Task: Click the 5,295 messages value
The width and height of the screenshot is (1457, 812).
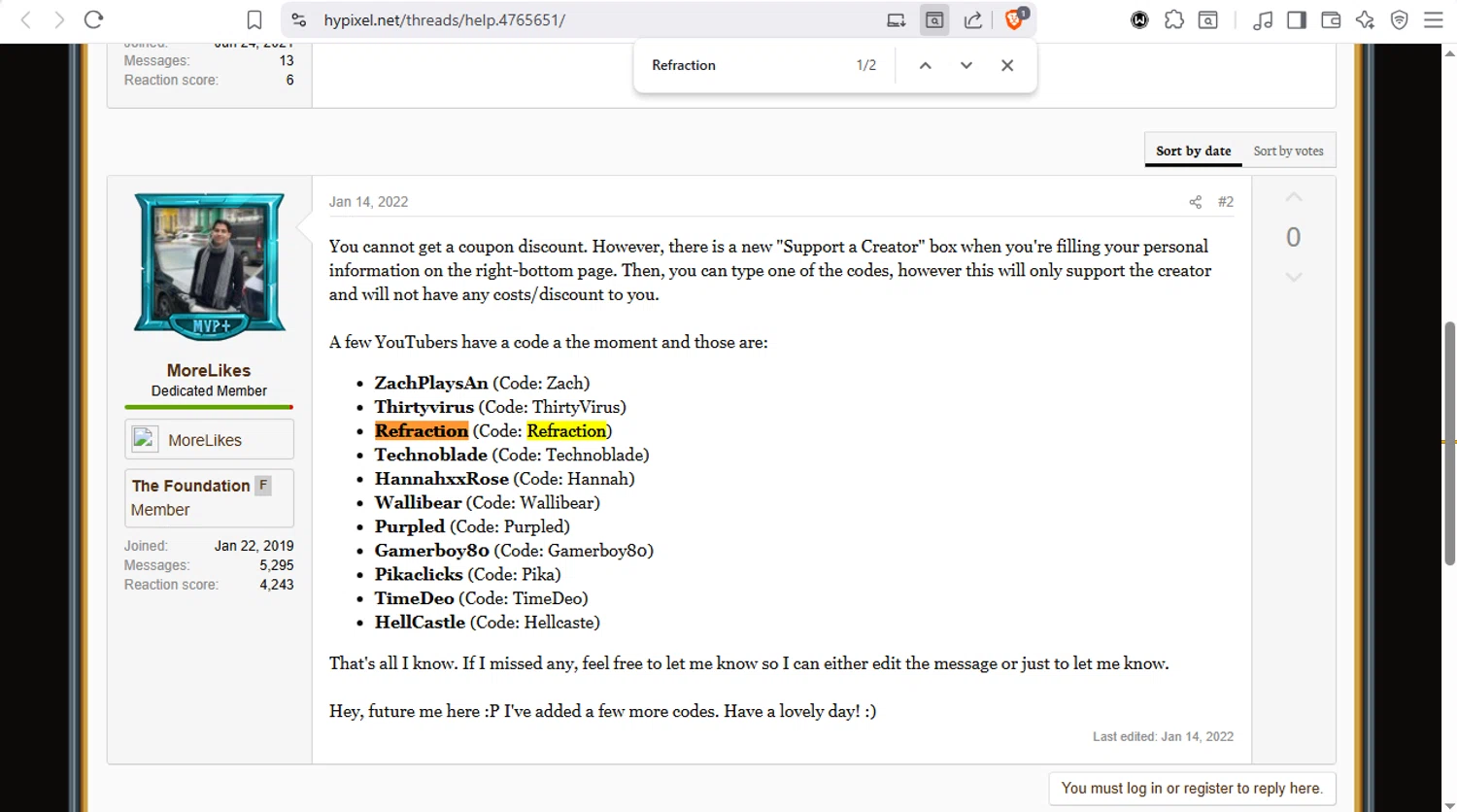Action: pyautogui.click(x=276, y=565)
